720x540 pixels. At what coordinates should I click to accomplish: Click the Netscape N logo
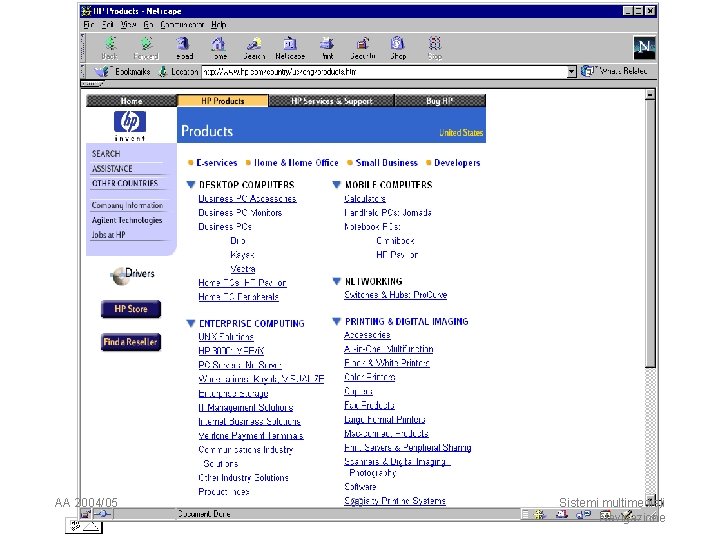pos(644,47)
